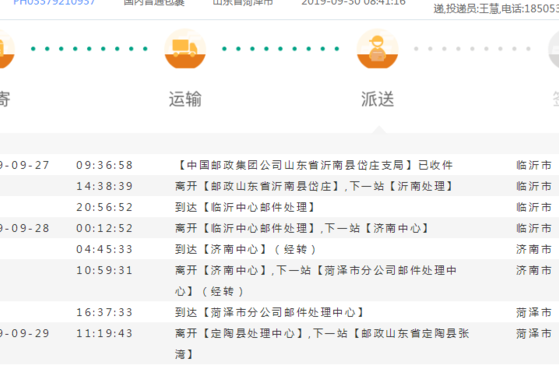Click time cell 14:38:39
The width and height of the screenshot is (559, 370).
(x=104, y=186)
